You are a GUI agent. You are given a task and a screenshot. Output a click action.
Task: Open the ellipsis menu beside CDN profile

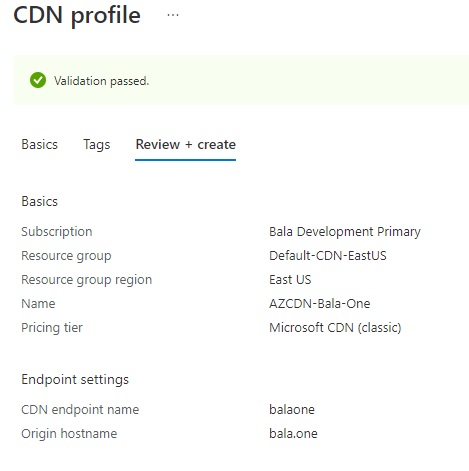coord(173,15)
